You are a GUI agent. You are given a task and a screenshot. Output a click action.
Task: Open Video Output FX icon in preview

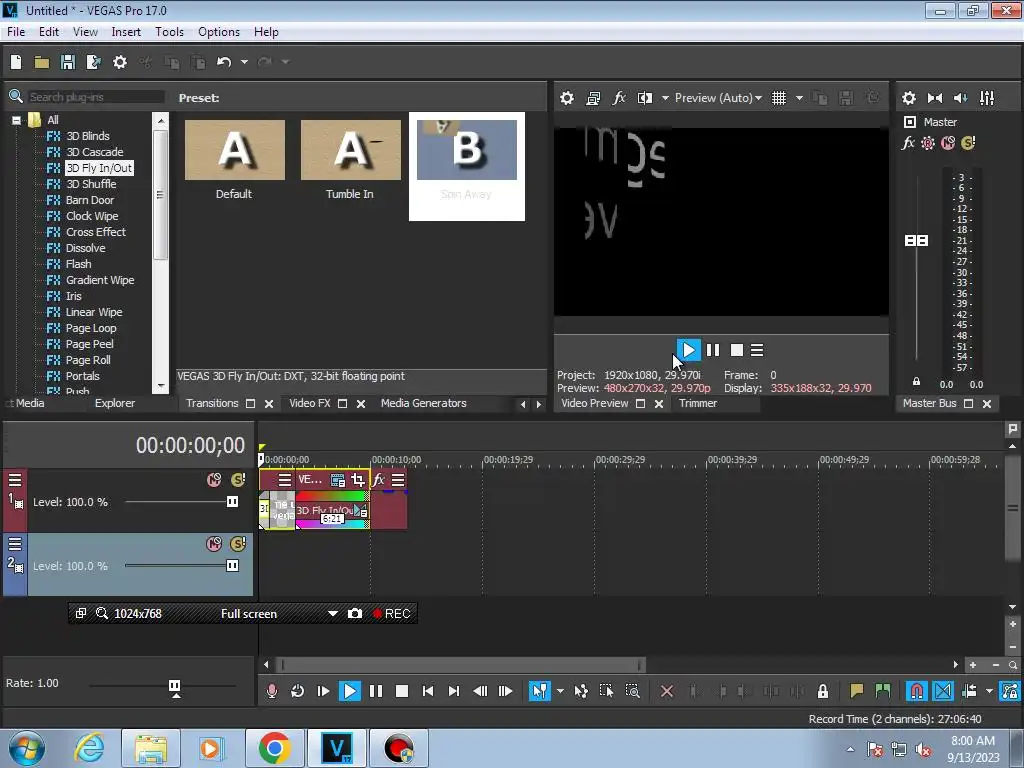tap(618, 98)
